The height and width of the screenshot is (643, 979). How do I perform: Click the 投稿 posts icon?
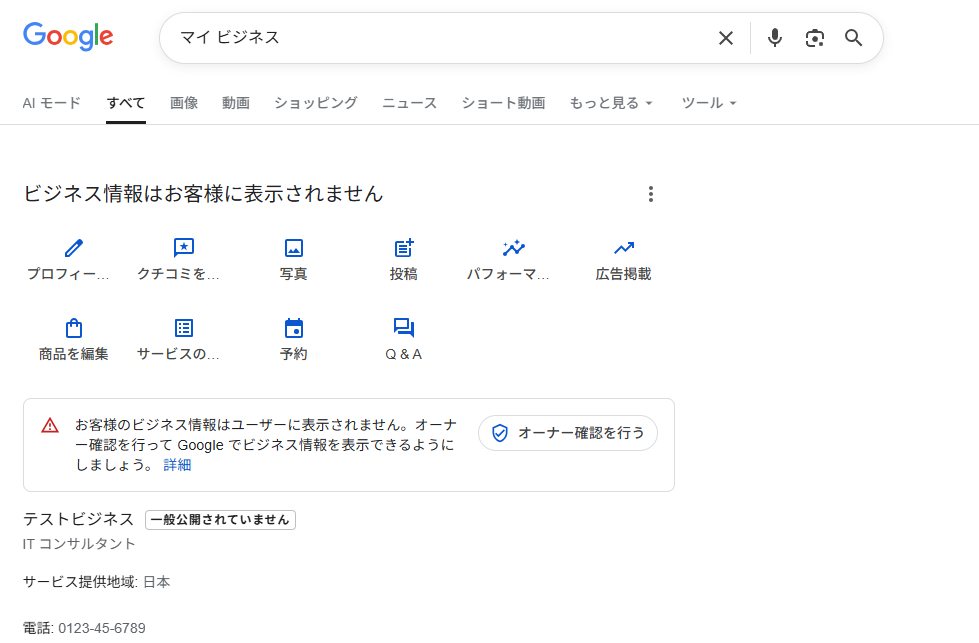[403, 247]
